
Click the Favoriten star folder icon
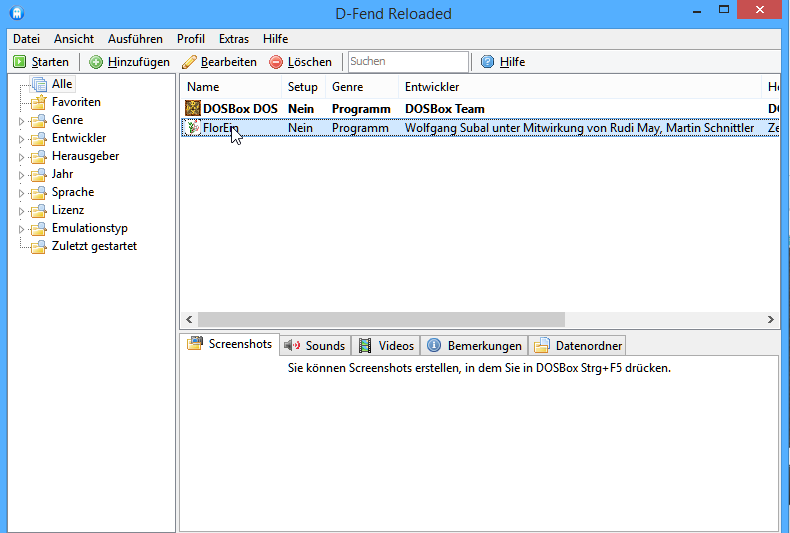(39, 102)
